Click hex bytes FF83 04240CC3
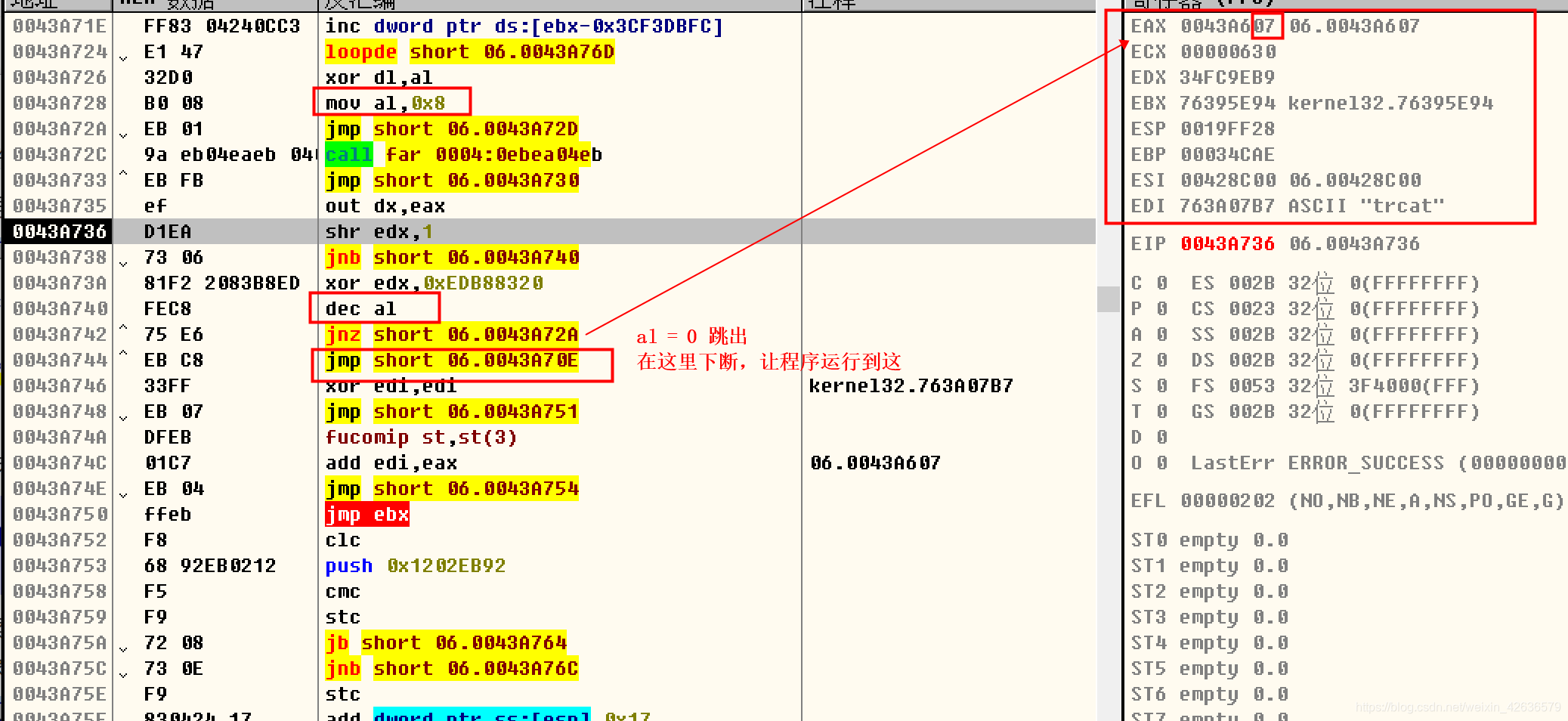1568x721 pixels. [221, 26]
